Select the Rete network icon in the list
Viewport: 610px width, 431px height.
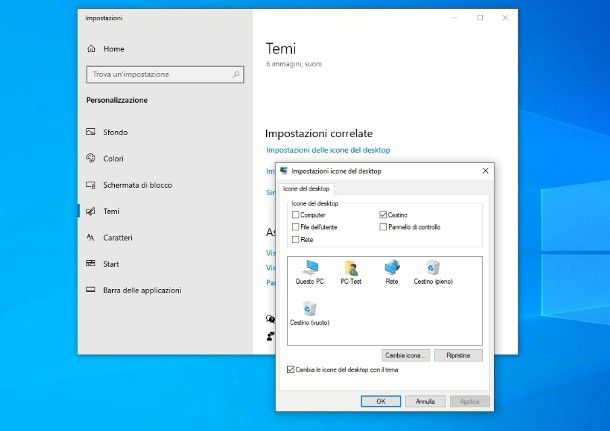(x=392, y=272)
